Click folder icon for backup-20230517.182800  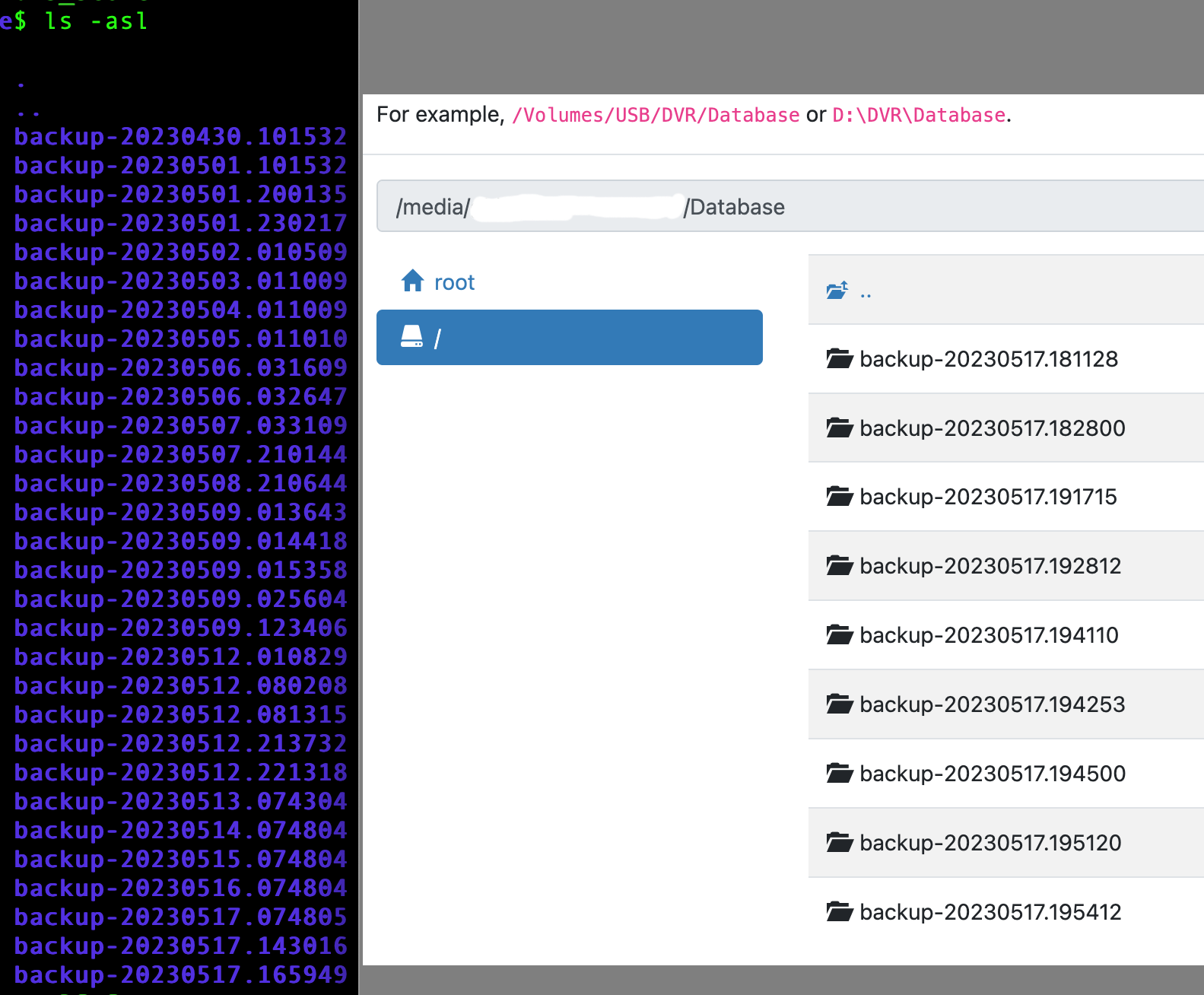840,428
